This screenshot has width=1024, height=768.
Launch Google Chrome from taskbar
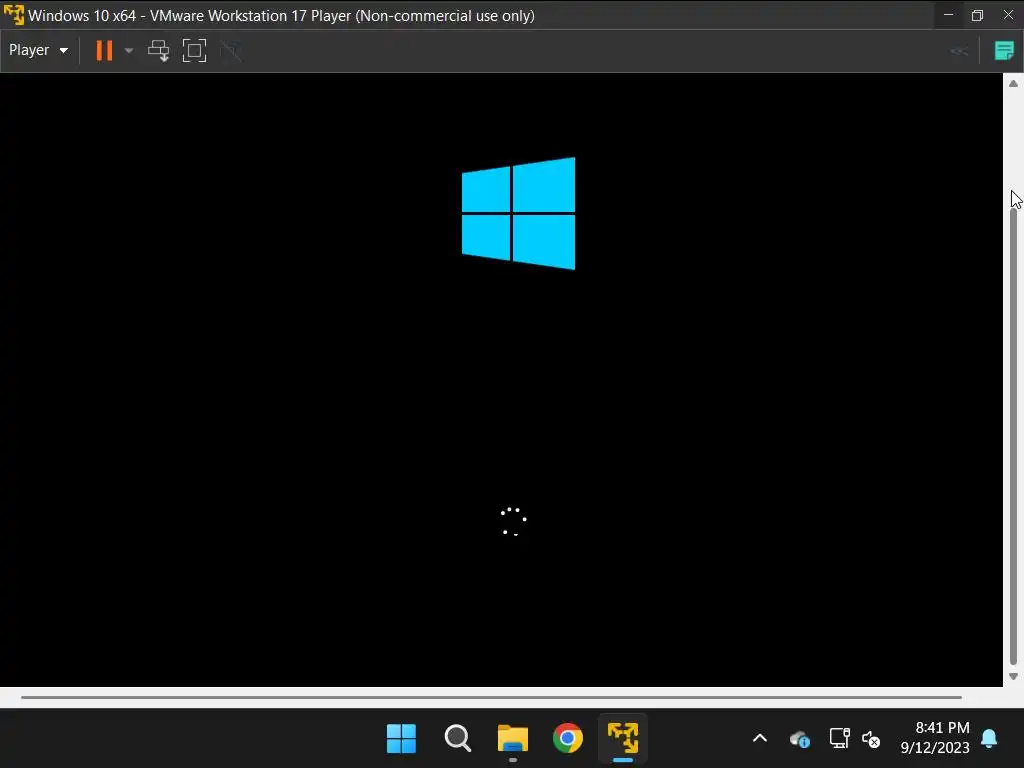pos(568,739)
